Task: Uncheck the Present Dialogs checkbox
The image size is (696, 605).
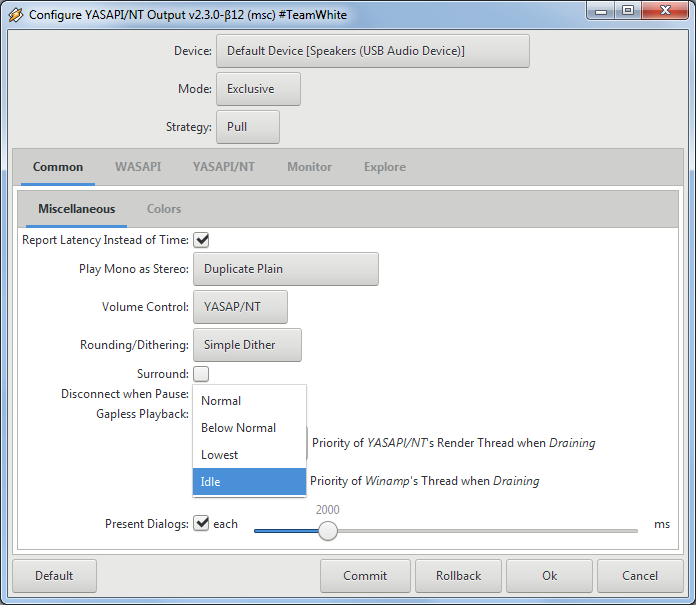Action: coord(201,523)
